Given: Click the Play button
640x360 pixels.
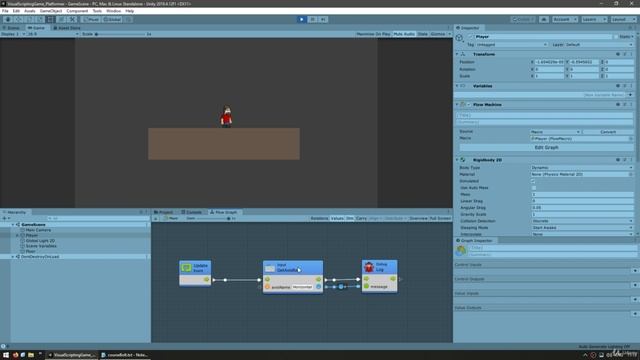Looking at the screenshot, I should 301,19.
